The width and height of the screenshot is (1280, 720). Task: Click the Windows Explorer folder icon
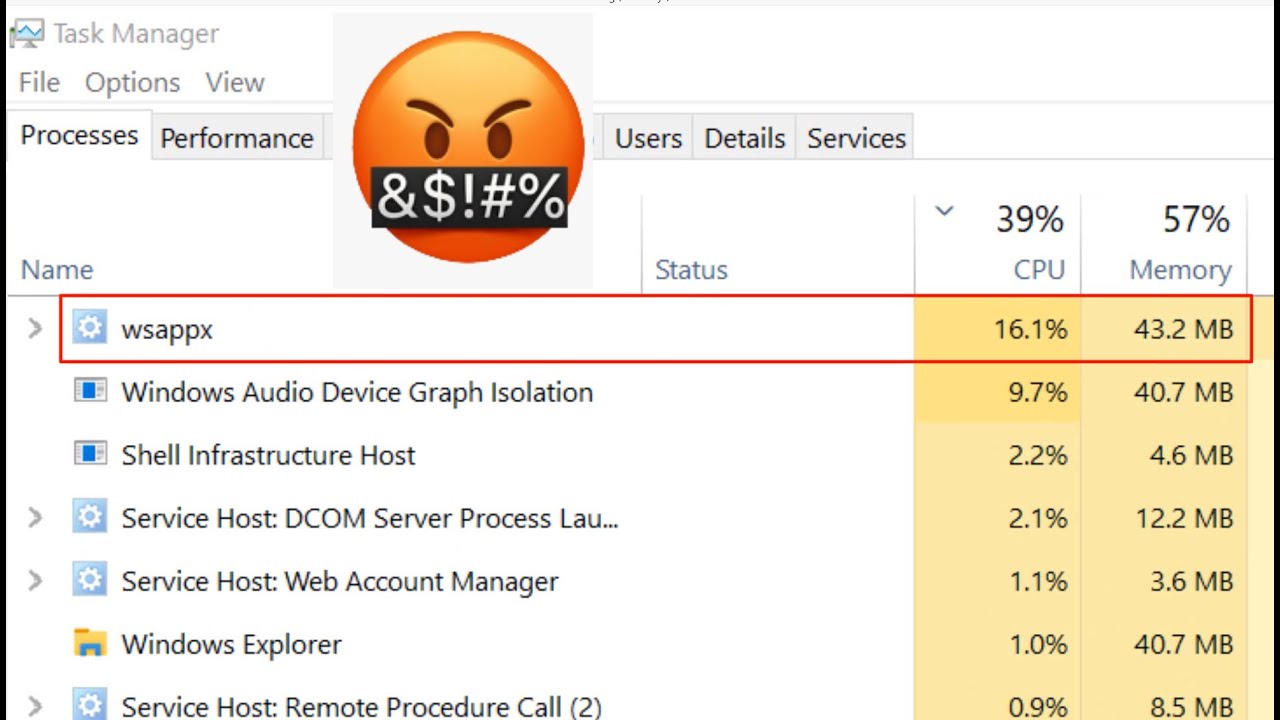pyautogui.click(x=90, y=643)
